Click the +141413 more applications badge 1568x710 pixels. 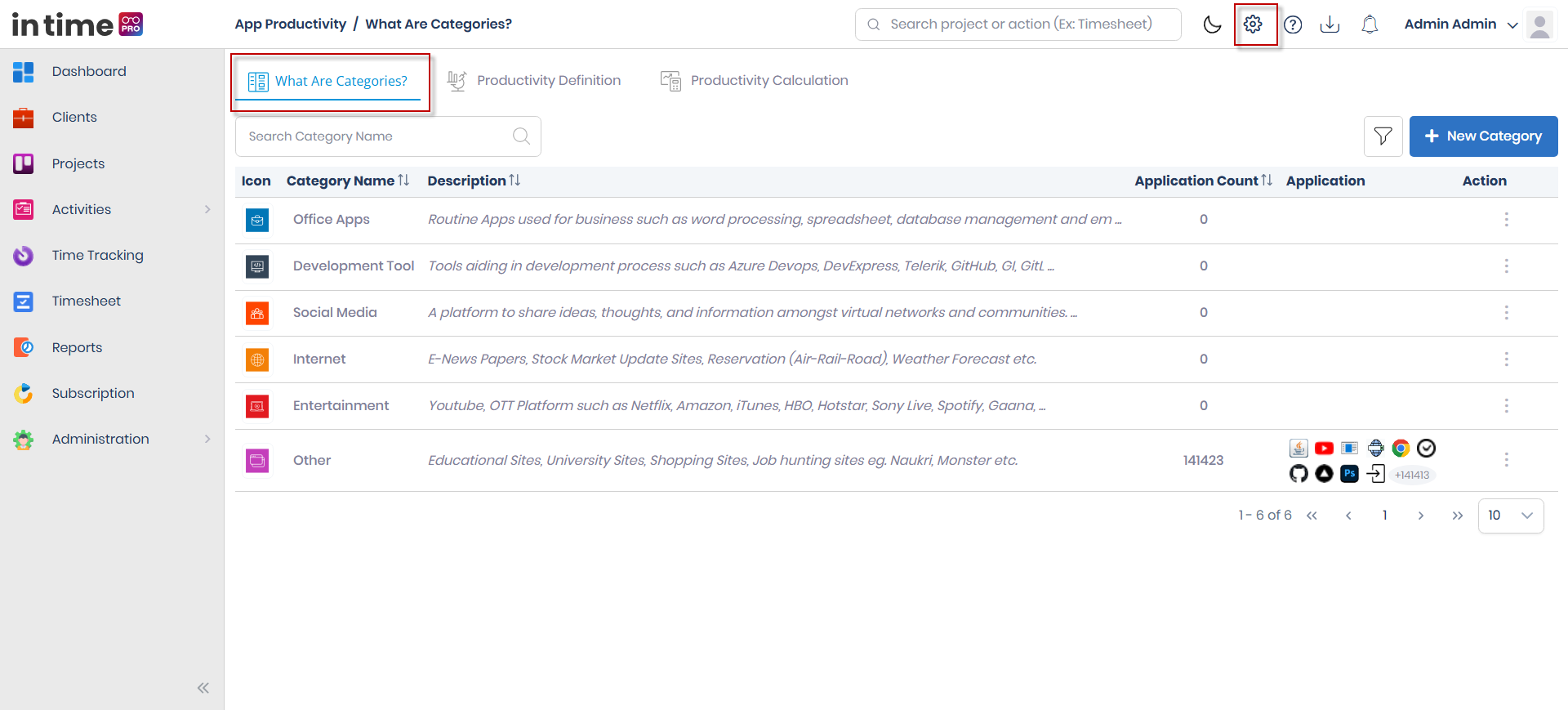[x=1412, y=475]
